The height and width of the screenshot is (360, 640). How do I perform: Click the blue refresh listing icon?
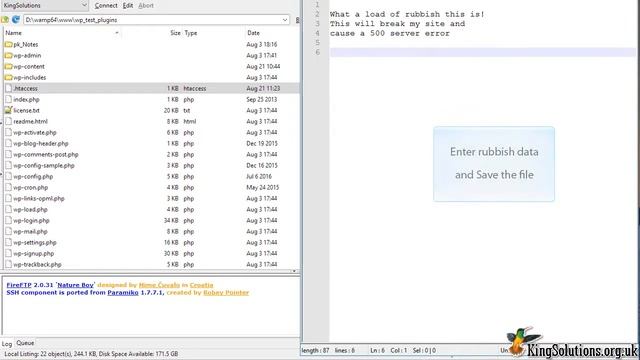click(x=16, y=20)
